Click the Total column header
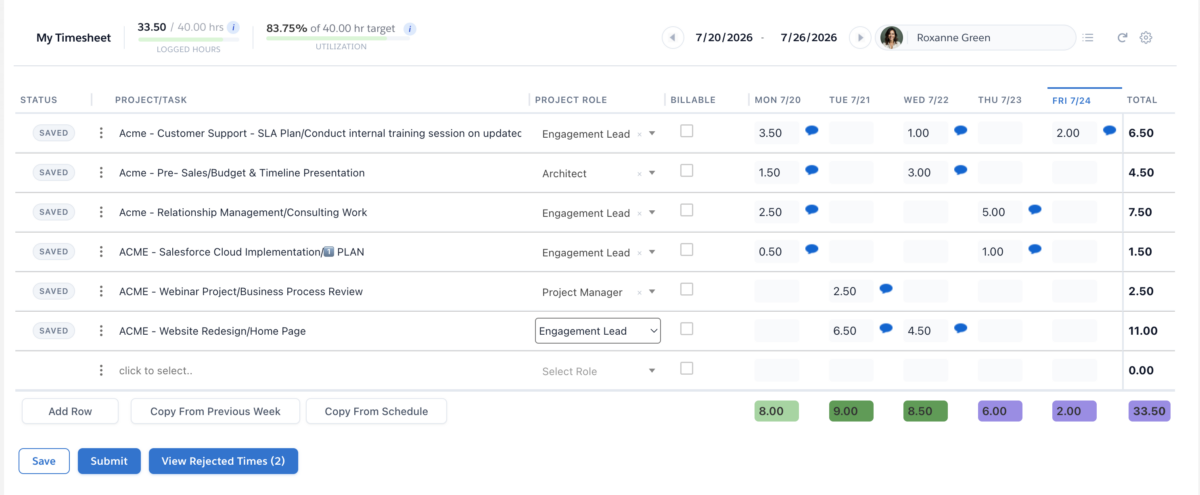This screenshot has width=1200, height=495. pyautogui.click(x=1142, y=100)
